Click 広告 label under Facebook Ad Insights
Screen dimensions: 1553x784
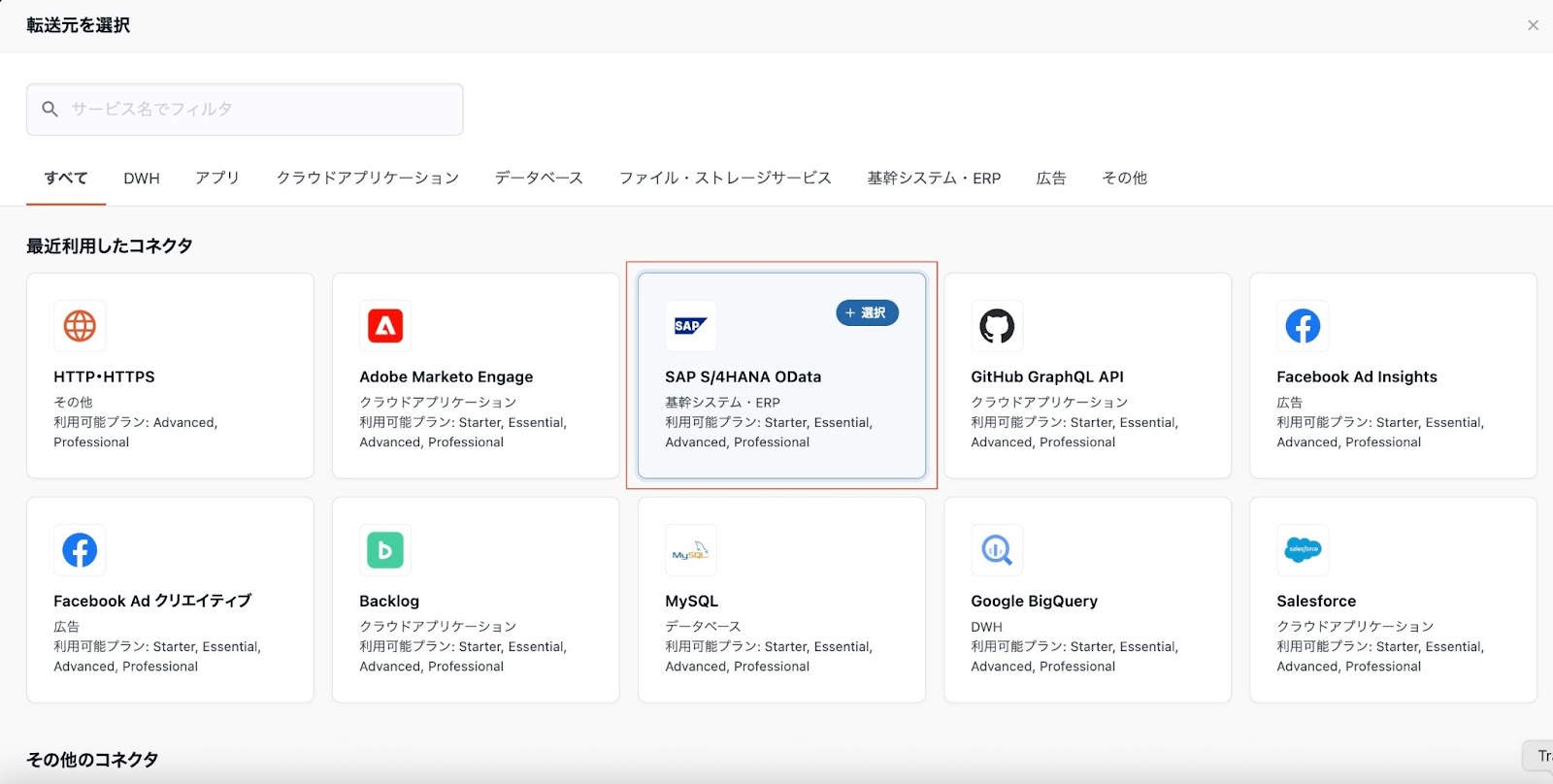tap(1290, 402)
